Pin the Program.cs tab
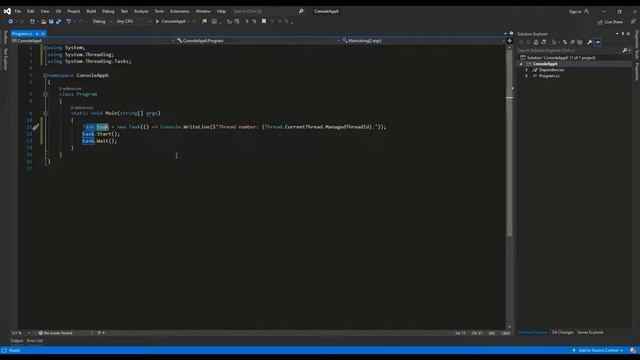This screenshot has width=640, height=360. click(37, 34)
